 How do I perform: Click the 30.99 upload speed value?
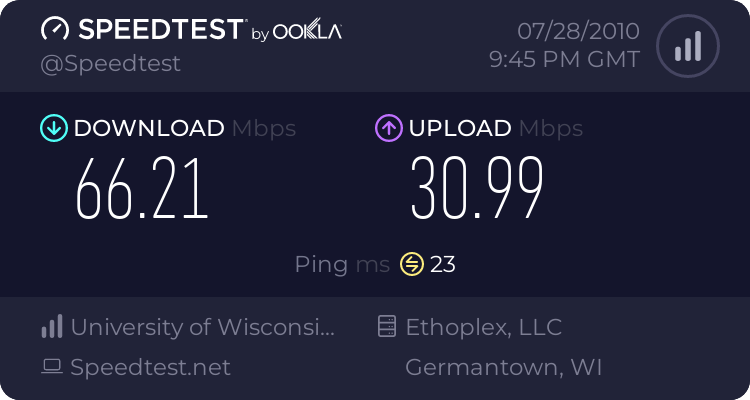click(477, 188)
